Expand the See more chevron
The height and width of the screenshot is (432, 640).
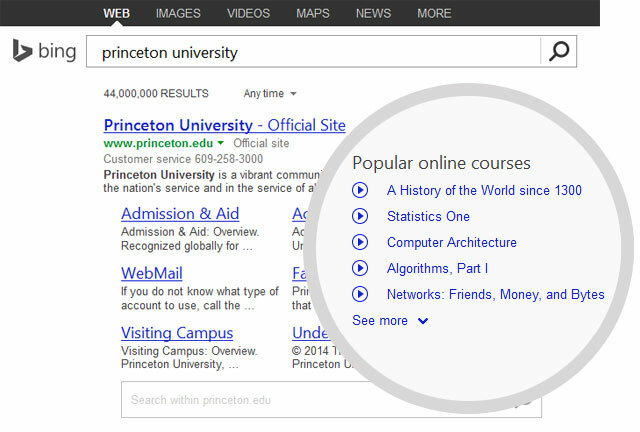click(x=423, y=321)
